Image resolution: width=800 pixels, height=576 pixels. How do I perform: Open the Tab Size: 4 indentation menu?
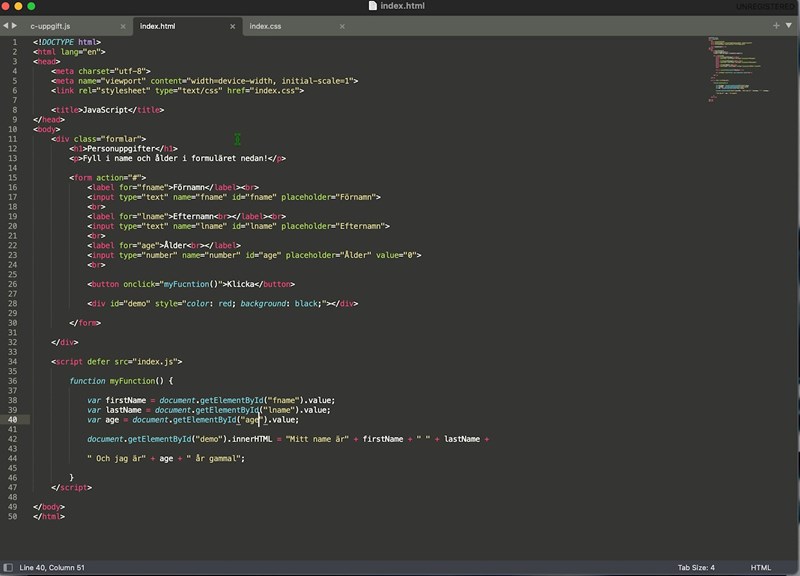[696, 567]
